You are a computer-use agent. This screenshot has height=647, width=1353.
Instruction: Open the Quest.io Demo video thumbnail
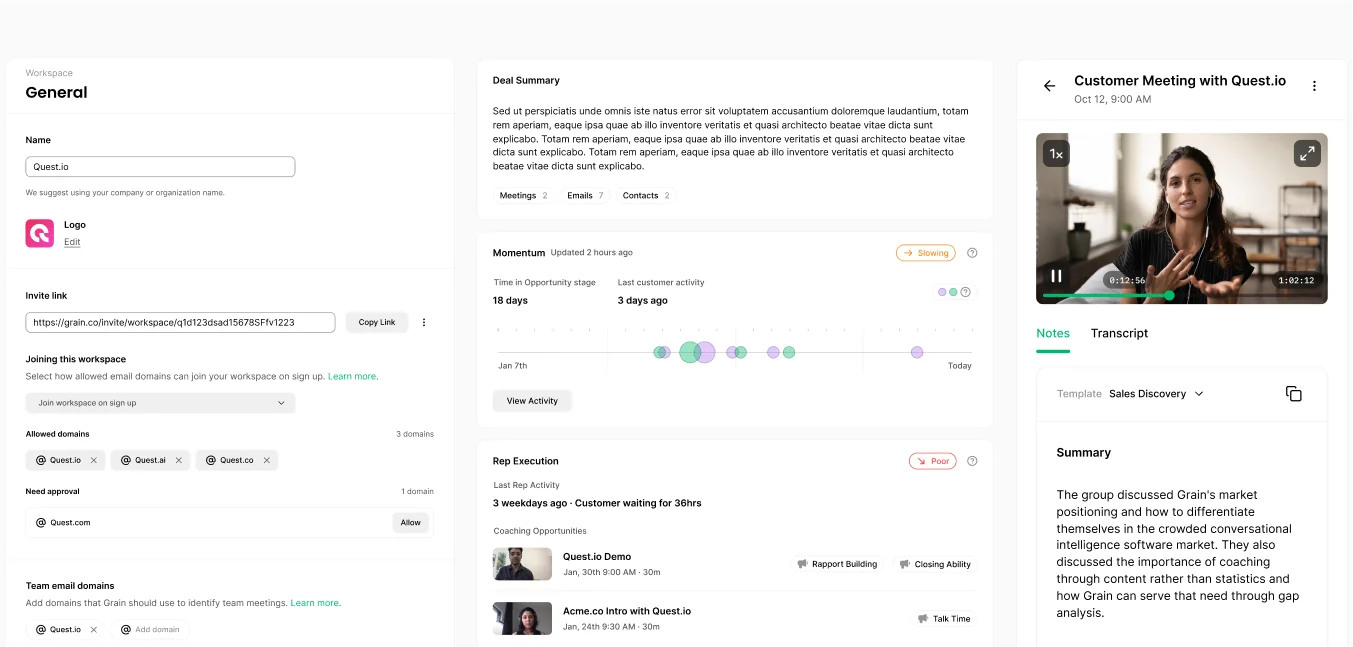tap(522, 564)
